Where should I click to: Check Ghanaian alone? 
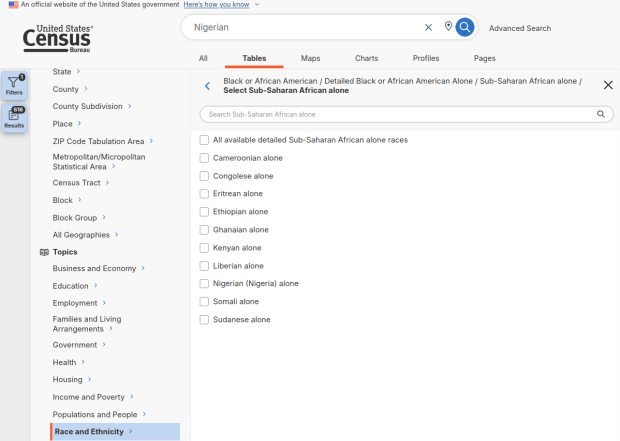204,230
